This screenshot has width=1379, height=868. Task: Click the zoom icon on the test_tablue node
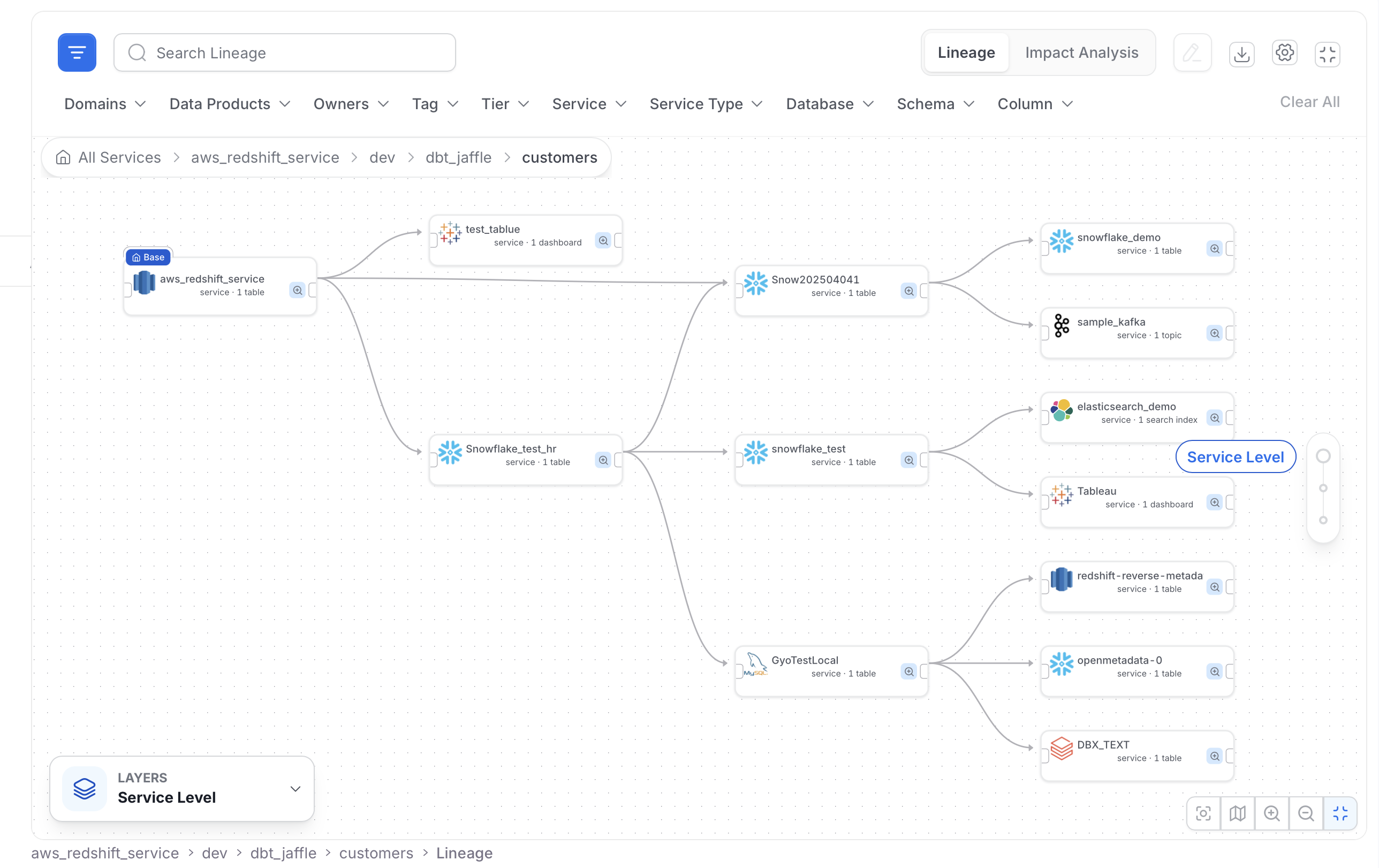[x=603, y=240]
